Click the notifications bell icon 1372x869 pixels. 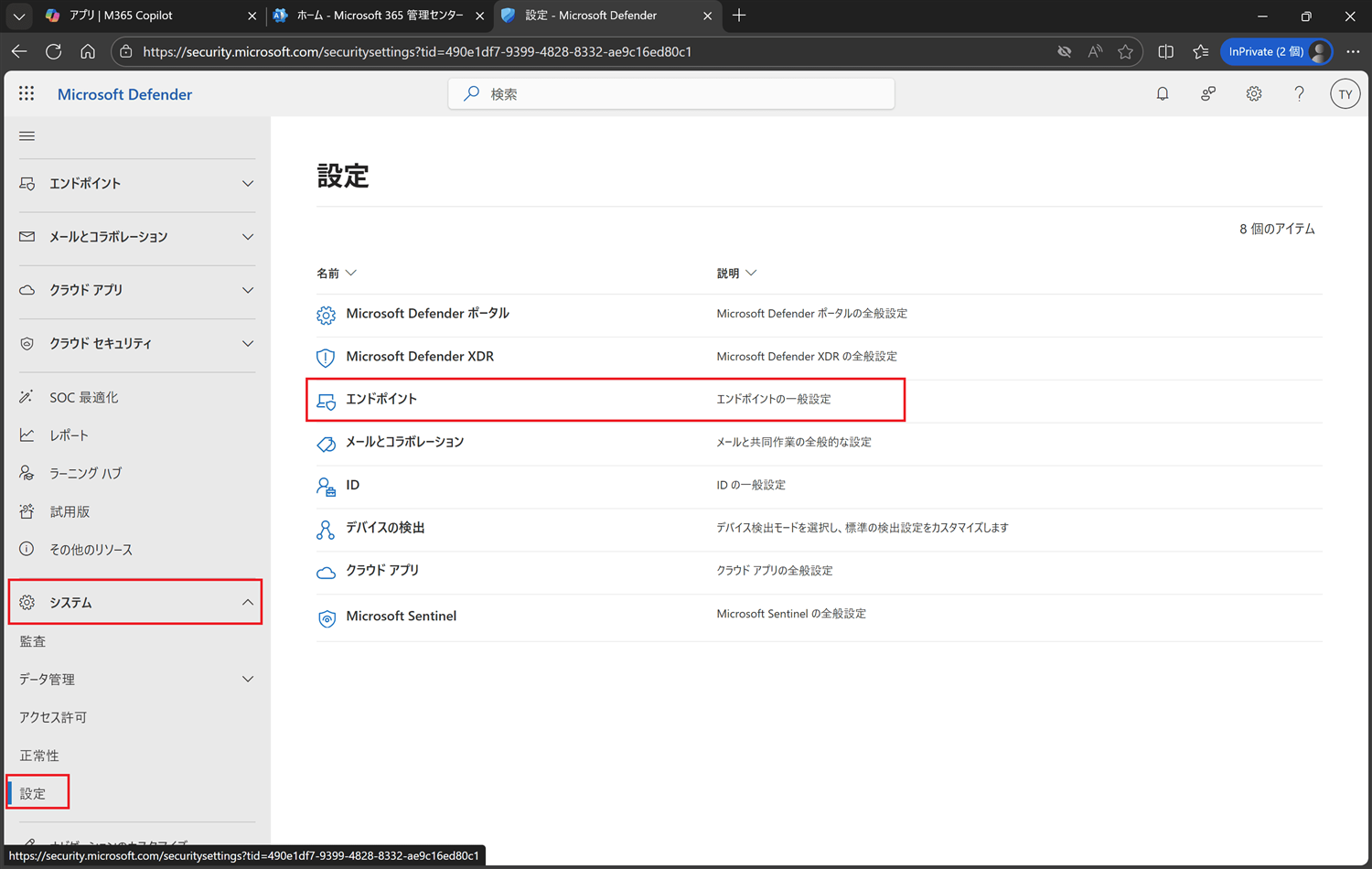[x=1163, y=93]
